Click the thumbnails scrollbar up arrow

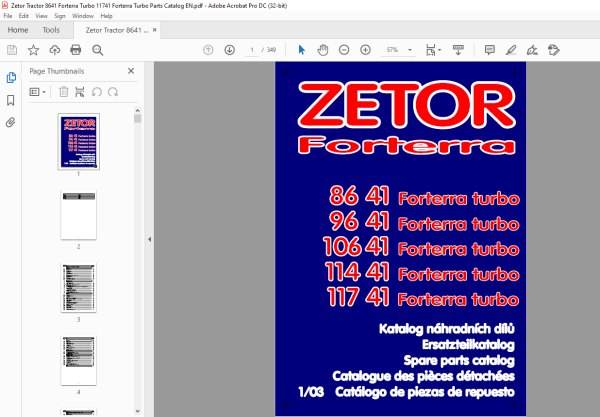(x=138, y=111)
